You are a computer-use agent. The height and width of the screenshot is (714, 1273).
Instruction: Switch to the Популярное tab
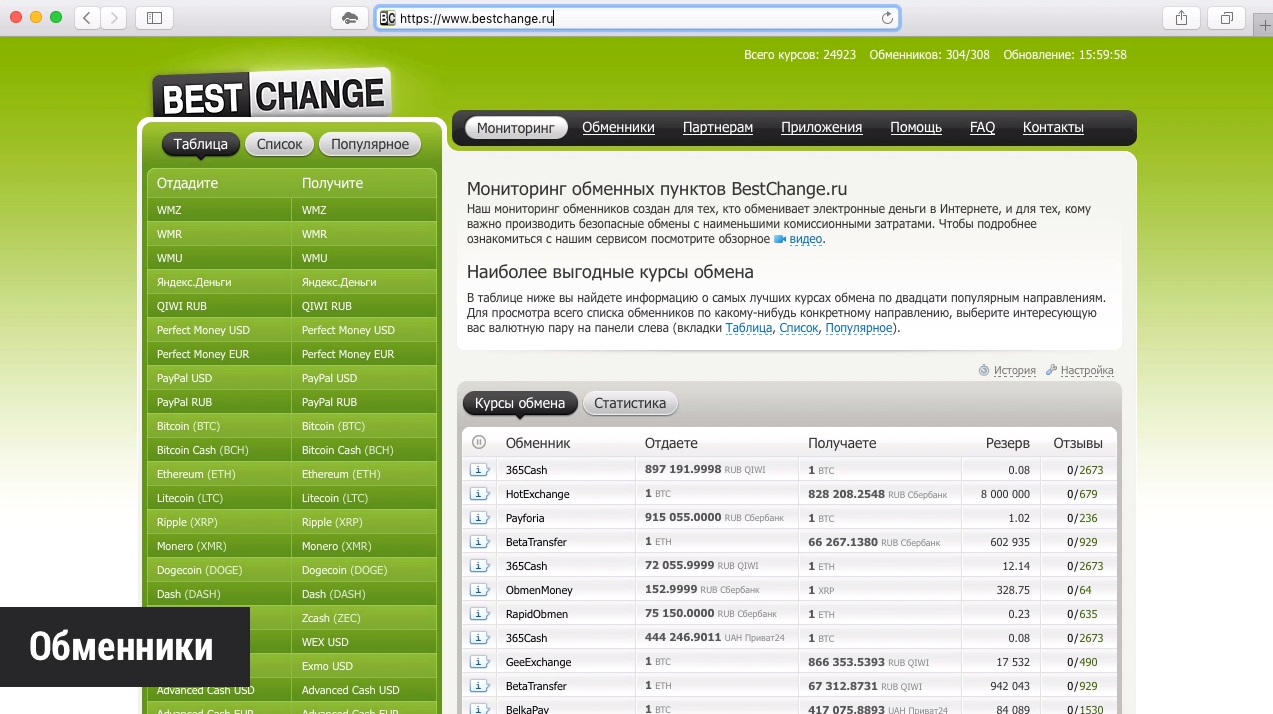point(370,144)
